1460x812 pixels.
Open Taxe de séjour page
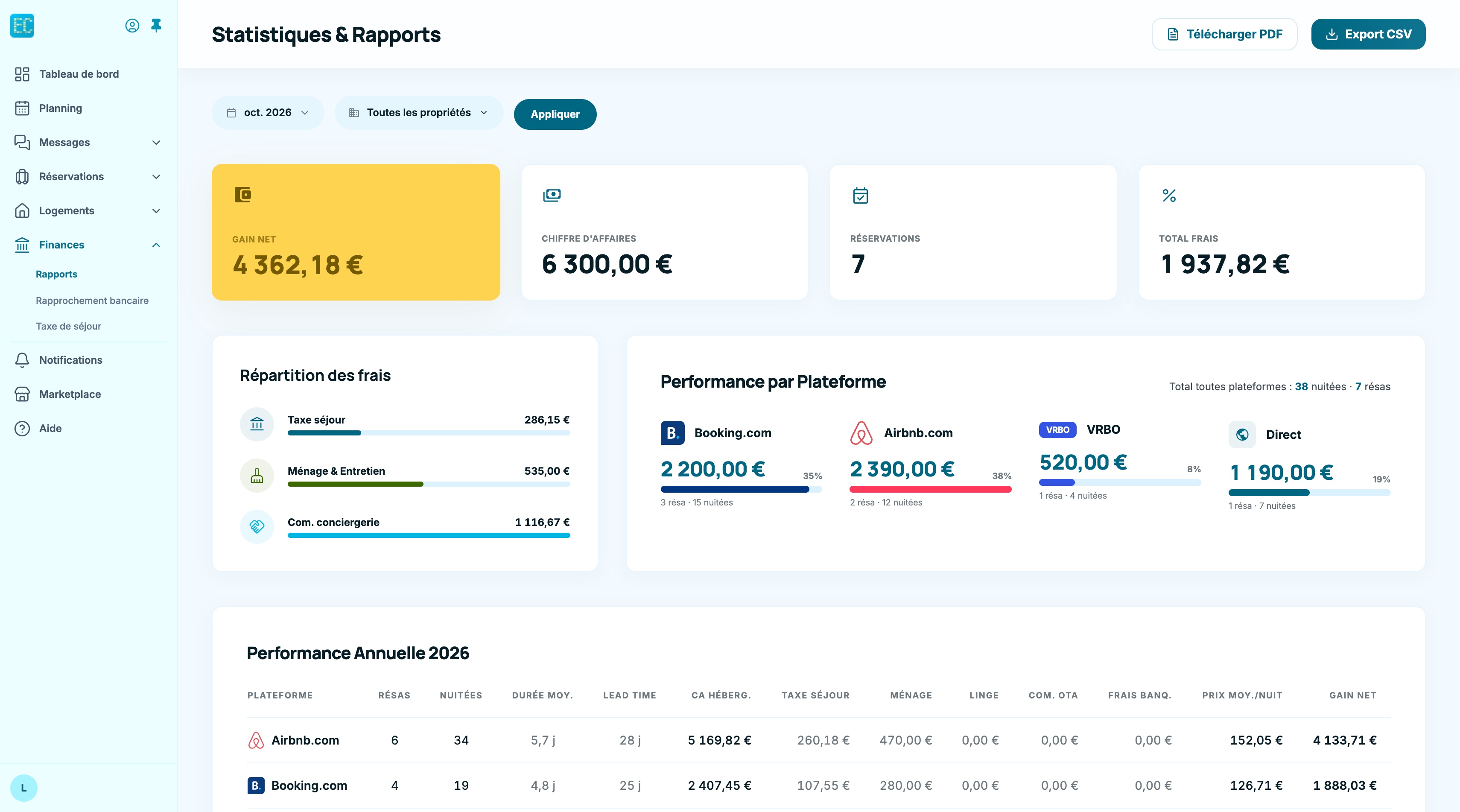69,327
